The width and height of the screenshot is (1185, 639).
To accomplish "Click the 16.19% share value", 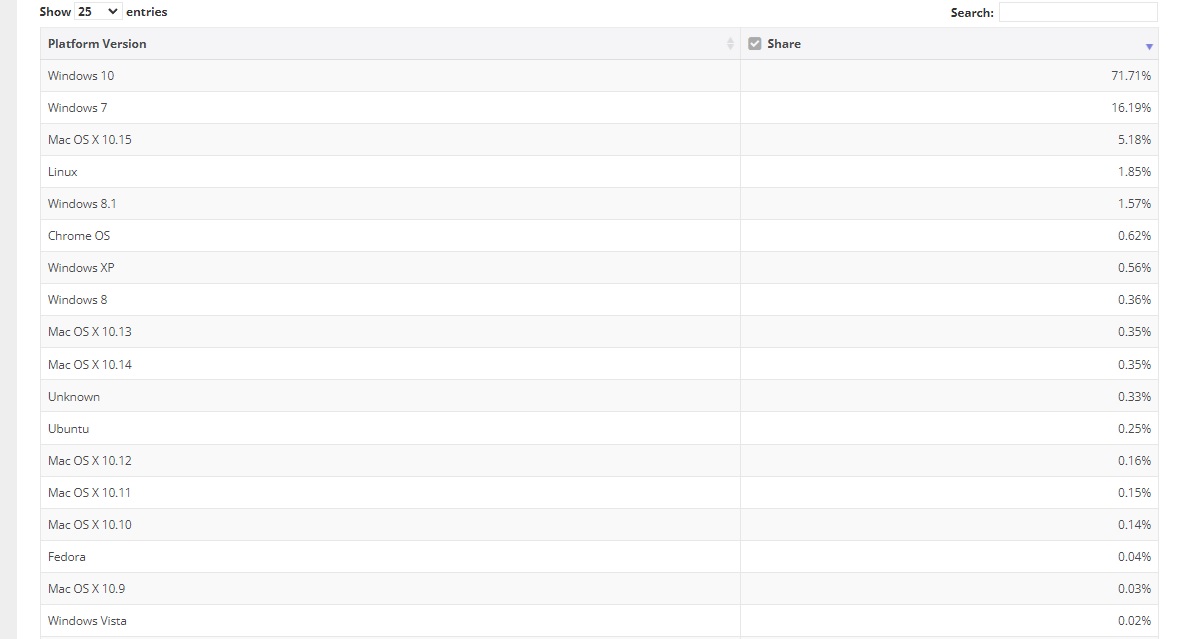I will click(1131, 108).
